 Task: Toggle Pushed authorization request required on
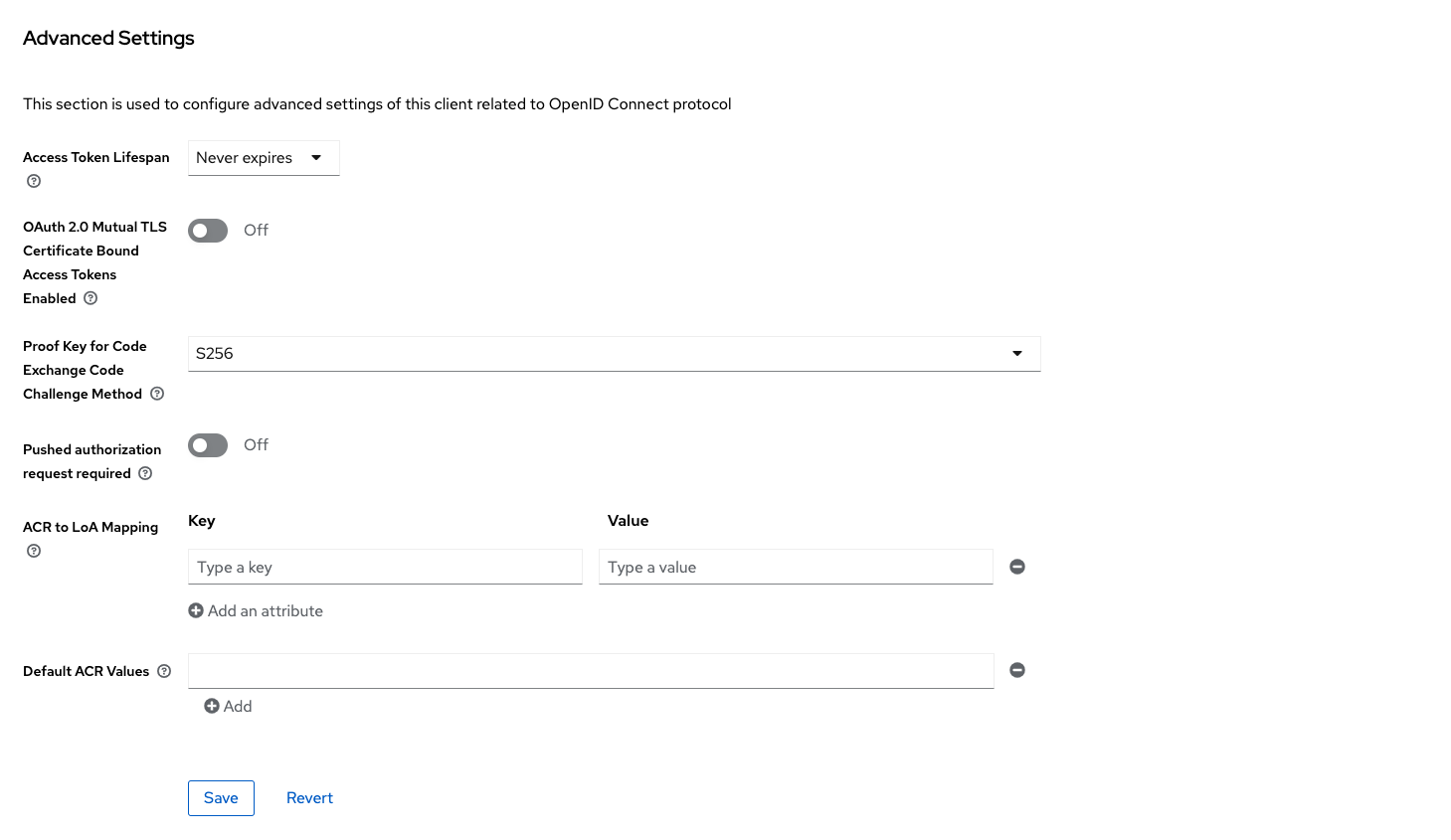click(x=208, y=445)
